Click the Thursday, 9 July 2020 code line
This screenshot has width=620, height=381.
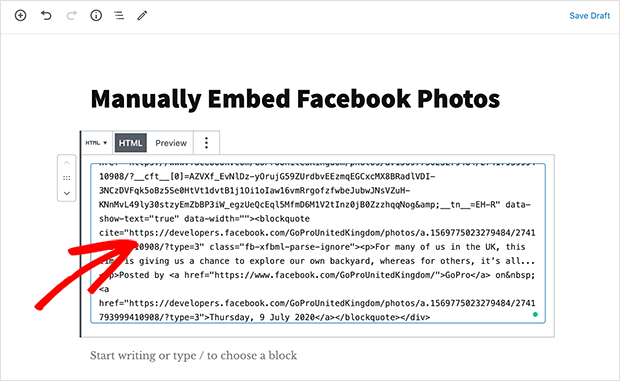point(264,317)
